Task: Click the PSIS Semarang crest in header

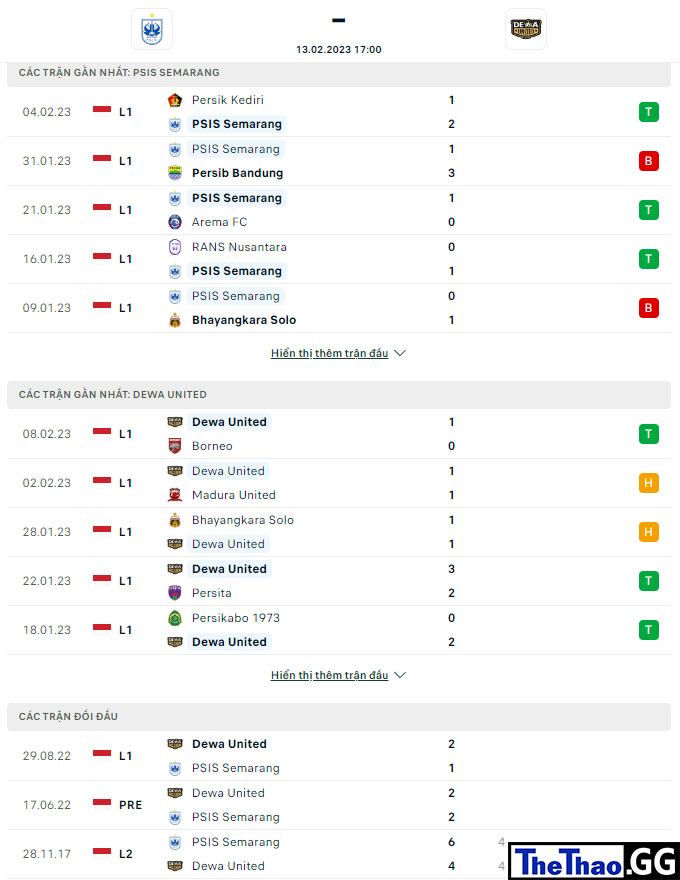Action: tap(152, 29)
